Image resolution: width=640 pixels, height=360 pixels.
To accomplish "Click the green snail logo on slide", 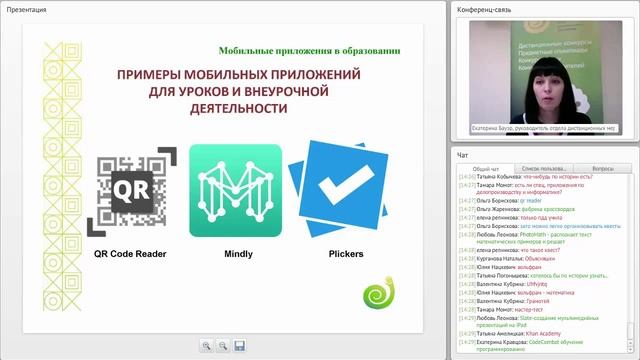I will click(x=379, y=293).
